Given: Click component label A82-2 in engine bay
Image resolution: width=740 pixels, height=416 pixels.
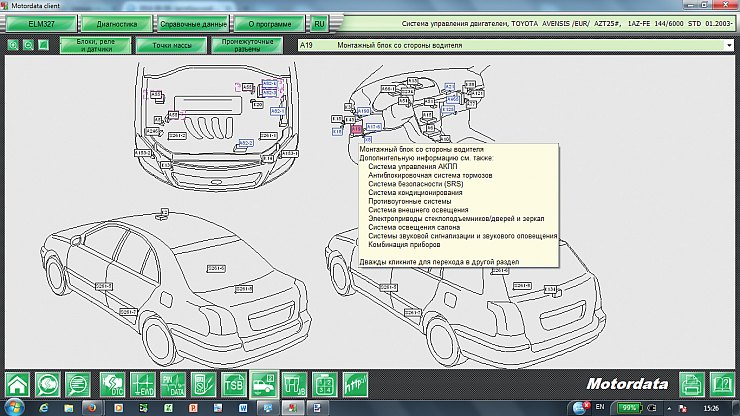Looking at the screenshot, I should pos(245,143).
